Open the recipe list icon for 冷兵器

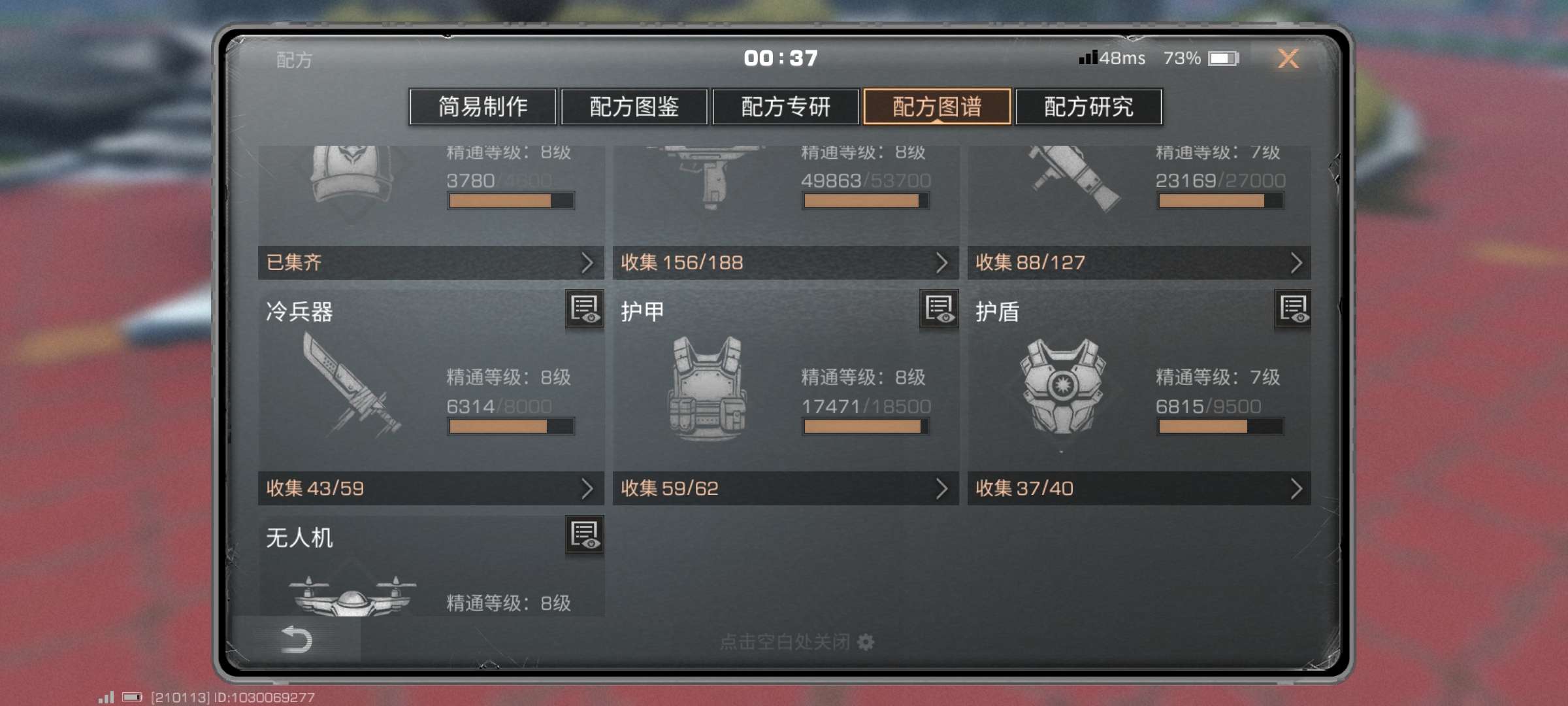tap(585, 309)
